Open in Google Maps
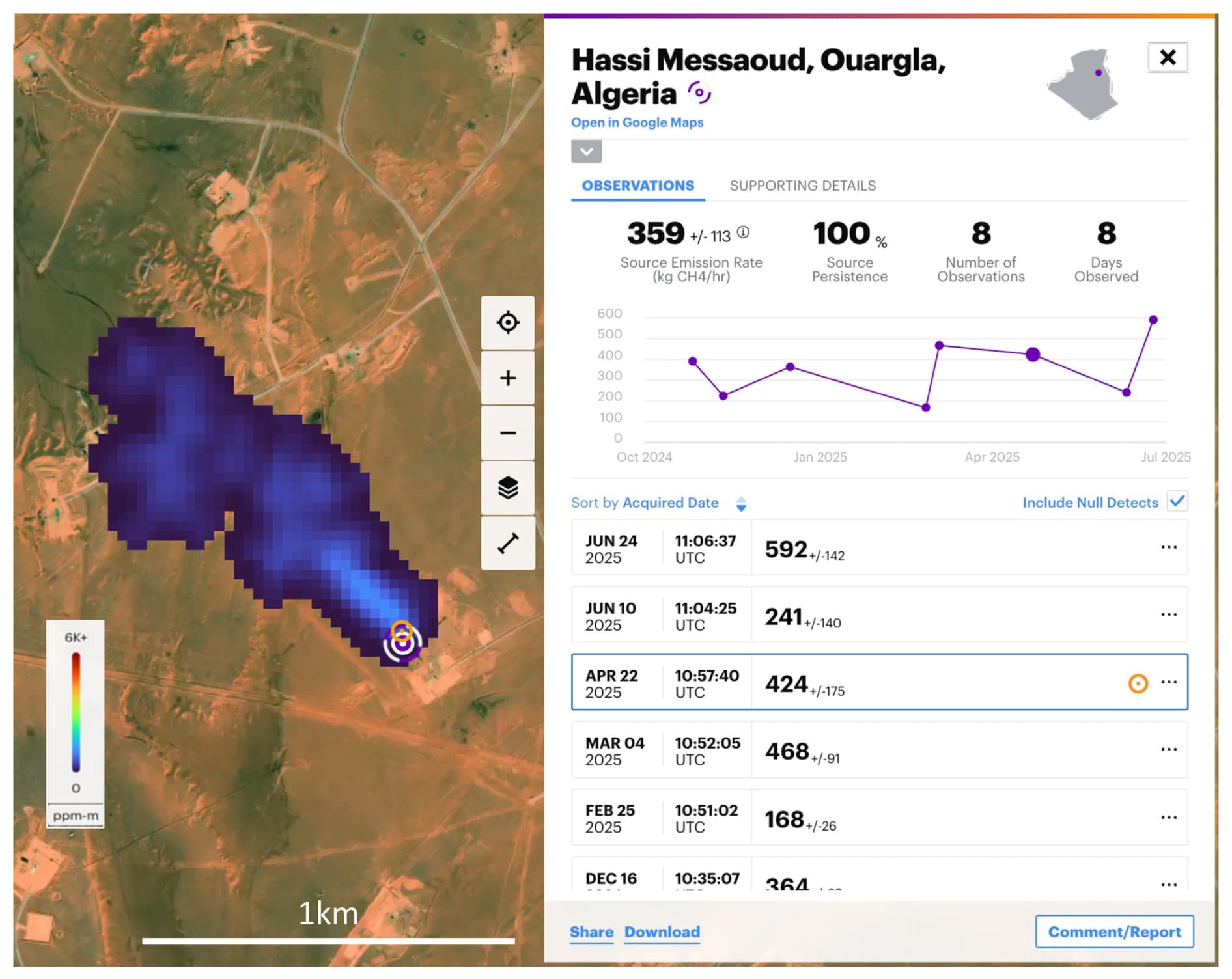This screenshot has width=1232, height=979. (x=637, y=122)
